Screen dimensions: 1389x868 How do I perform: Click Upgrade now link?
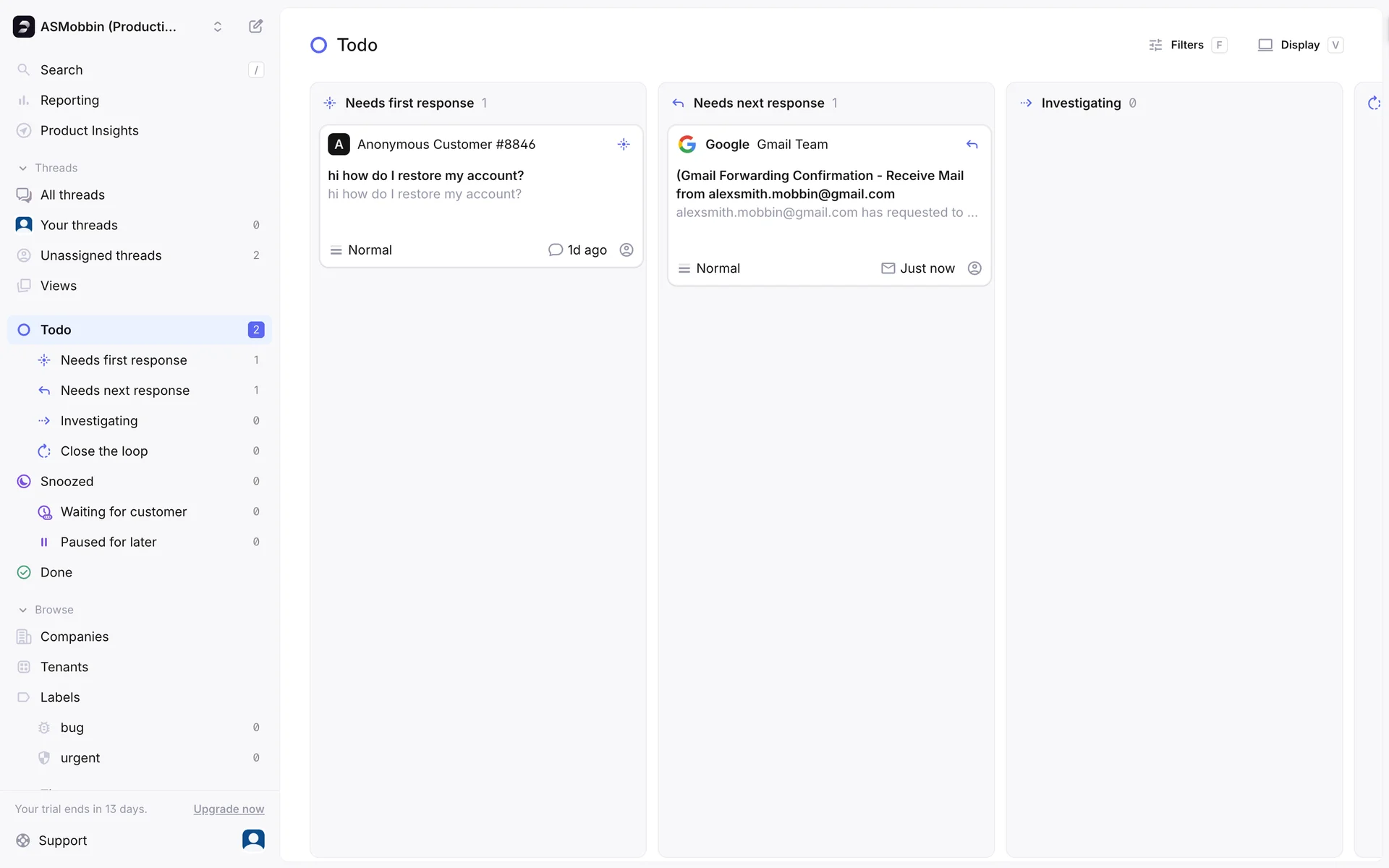coord(229,809)
